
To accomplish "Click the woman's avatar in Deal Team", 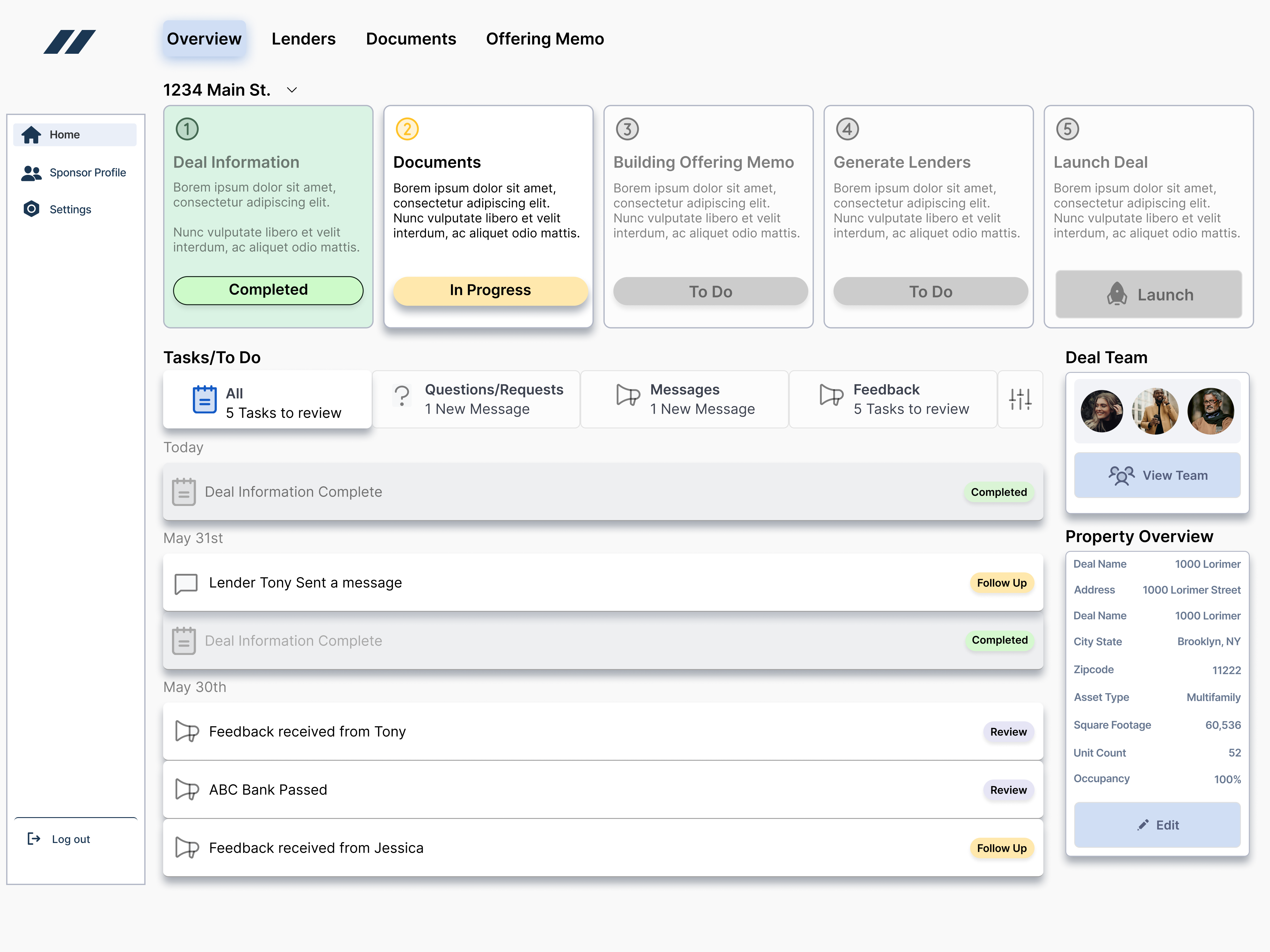I will click(x=1101, y=411).
